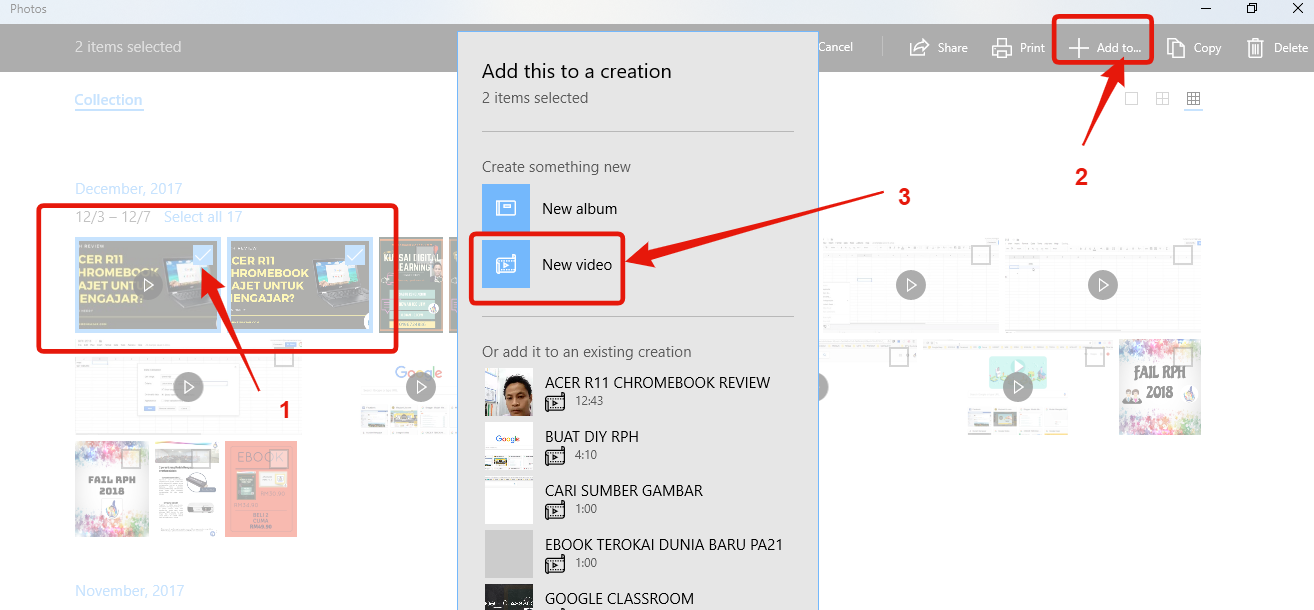Click the Share icon in the toolbar

pyautogui.click(x=919, y=47)
